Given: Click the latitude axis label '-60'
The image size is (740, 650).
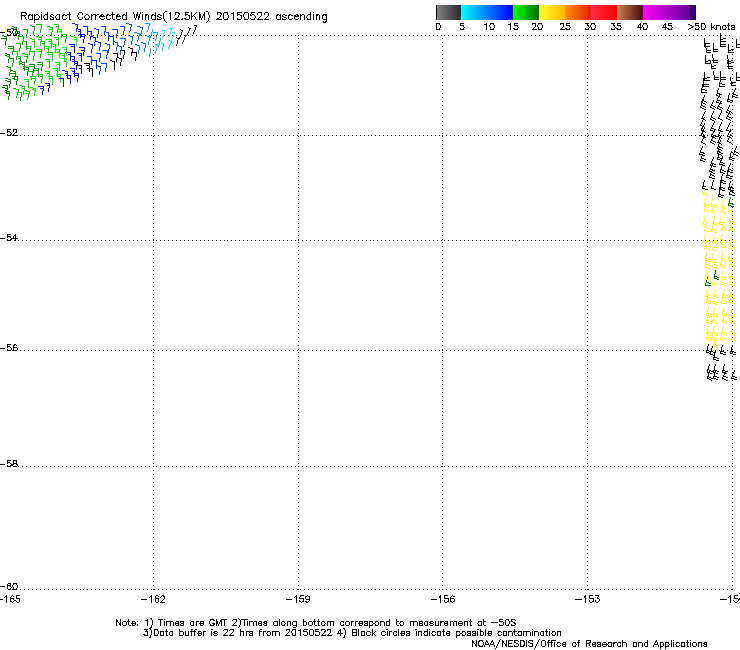Looking at the screenshot, I should coord(9,586).
